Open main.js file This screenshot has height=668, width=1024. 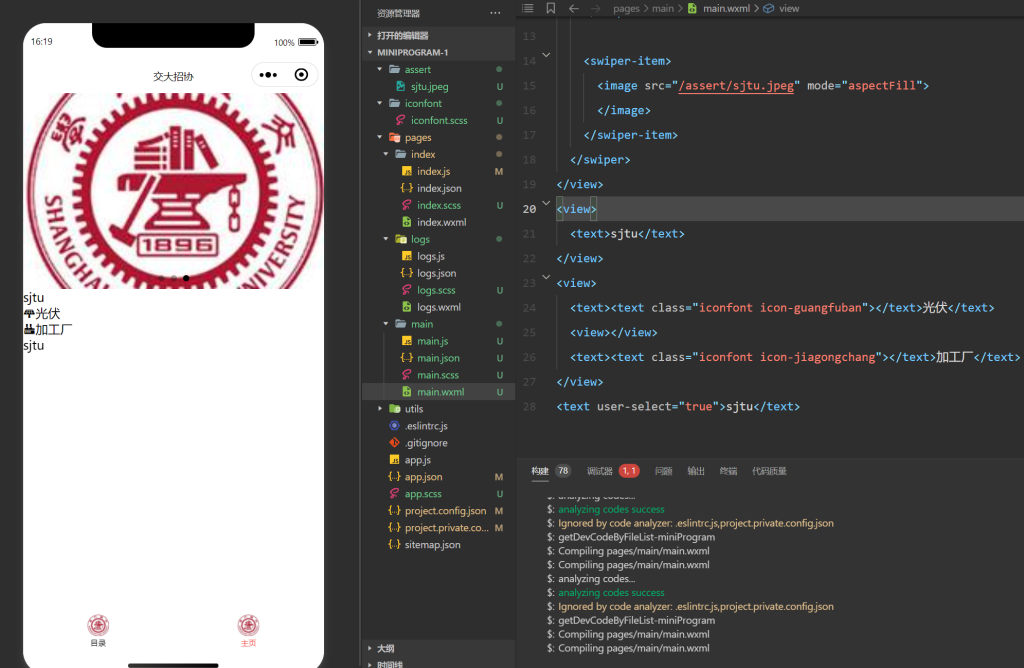[432, 341]
